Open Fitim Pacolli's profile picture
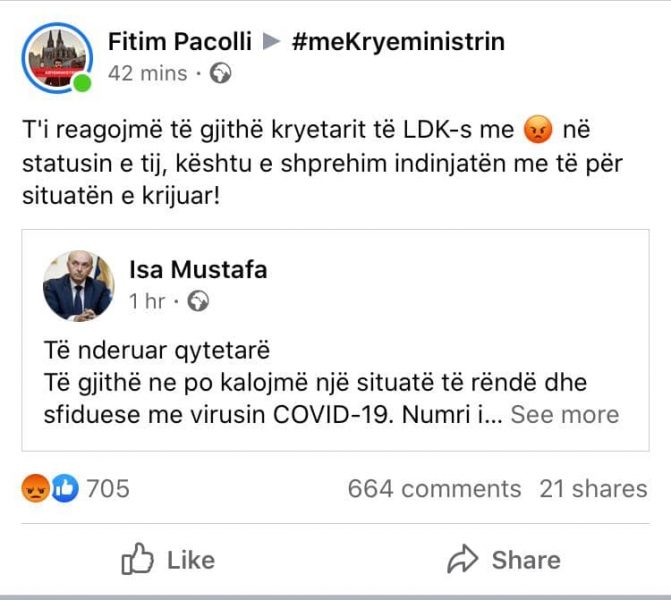Screen dimensions: 671x600 tap(56, 57)
